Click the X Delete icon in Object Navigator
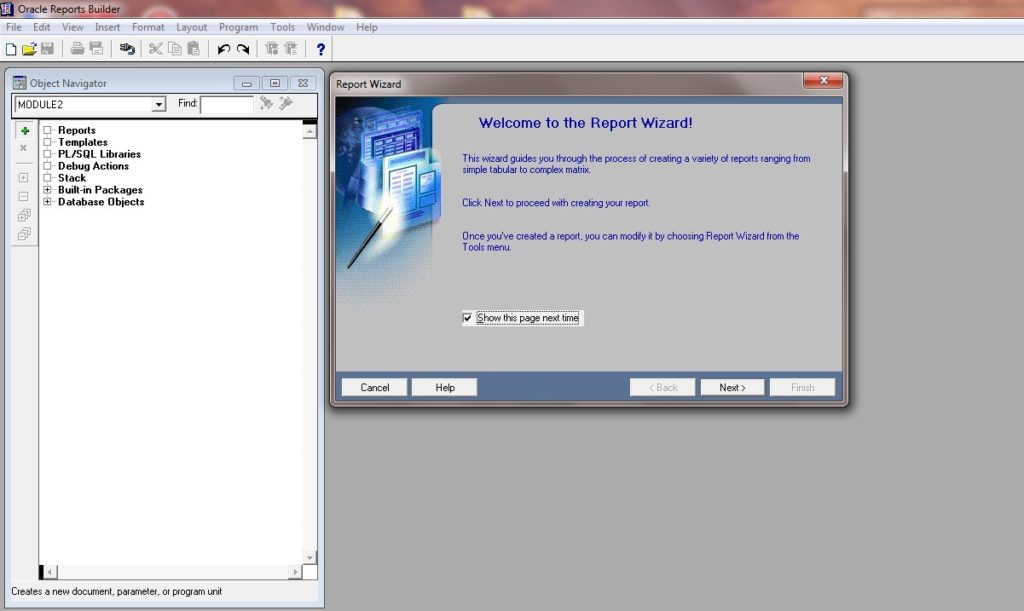Screen dimensions: 1024x611 coord(22,147)
